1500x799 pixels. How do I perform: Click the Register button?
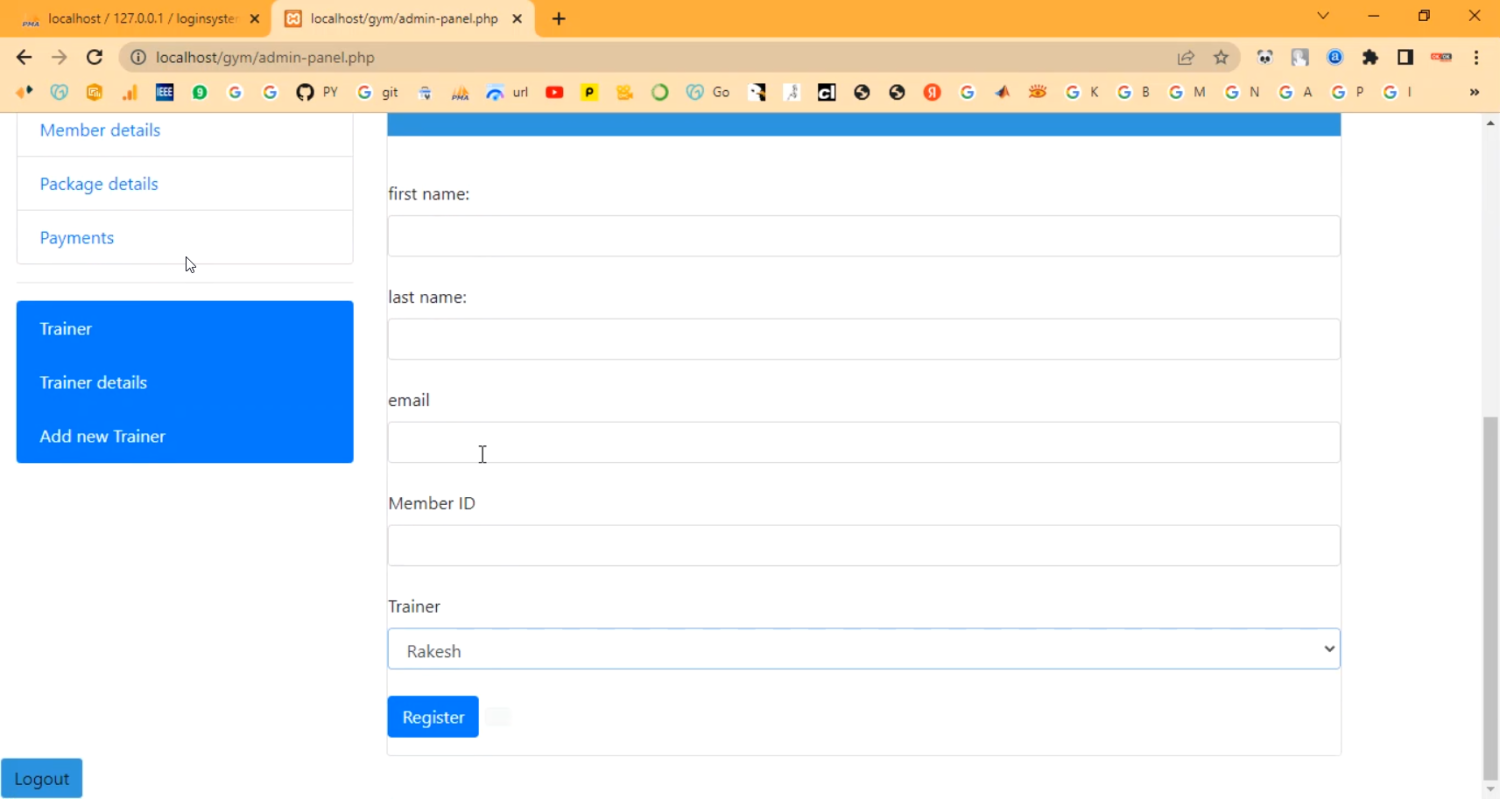(432, 717)
